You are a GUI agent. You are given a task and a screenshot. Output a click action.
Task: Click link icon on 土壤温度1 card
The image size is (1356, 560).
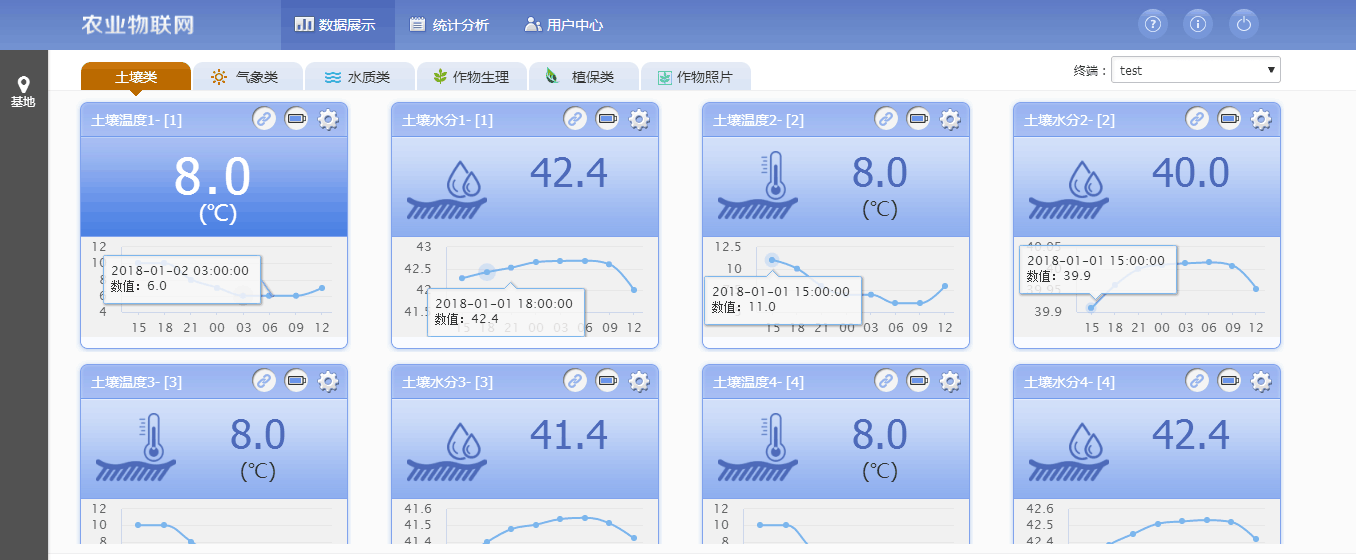click(x=264, y=120)
